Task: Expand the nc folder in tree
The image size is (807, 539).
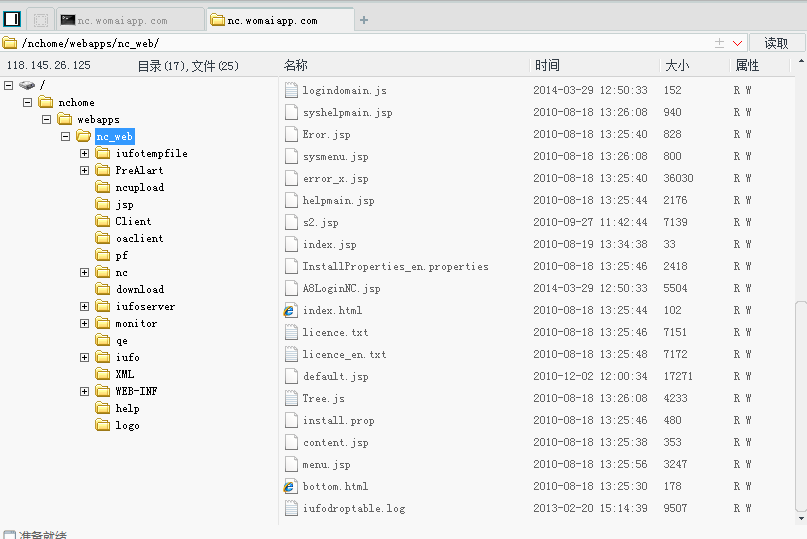Action: pos(84,272)
